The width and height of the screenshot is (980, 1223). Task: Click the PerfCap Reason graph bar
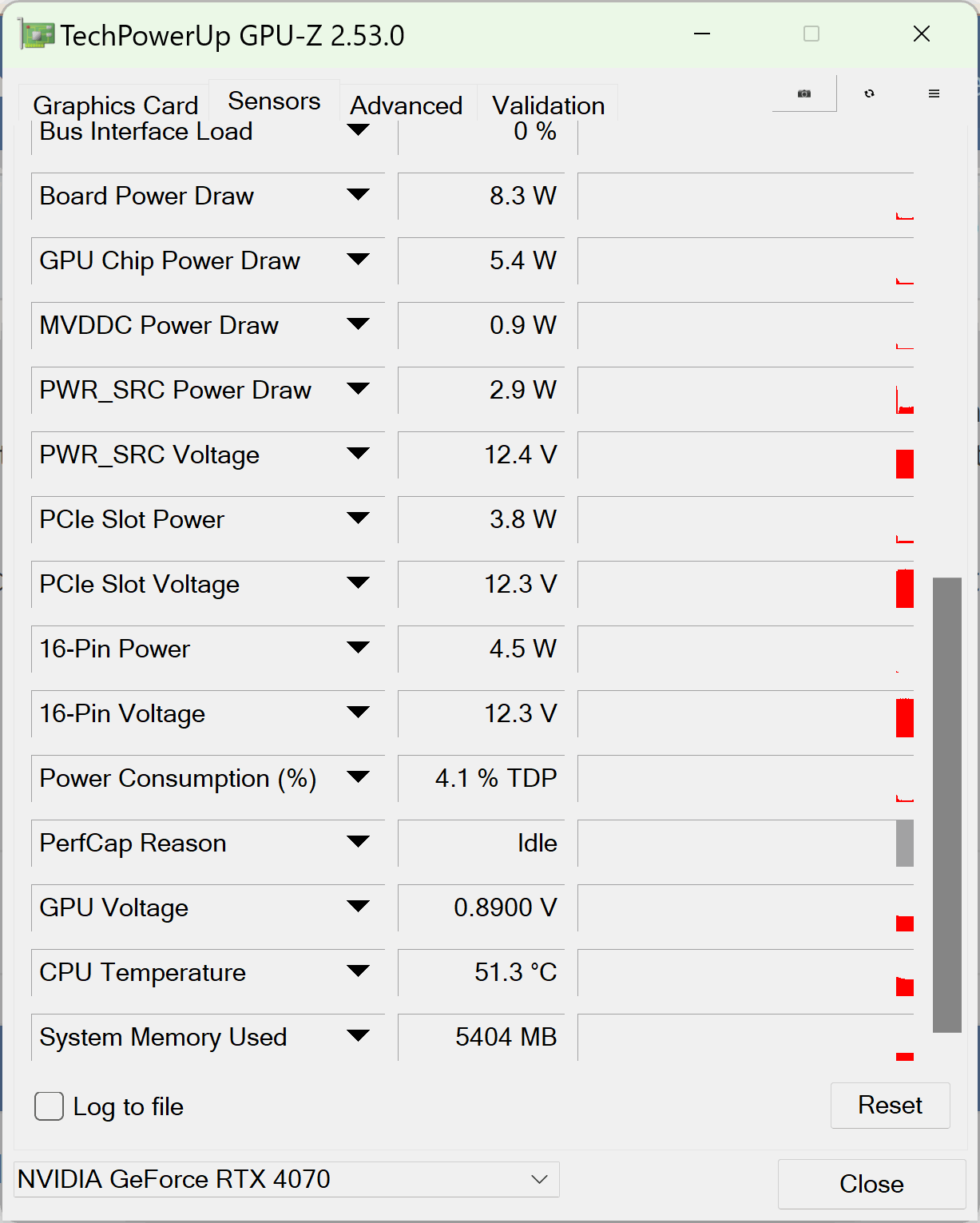click(x=905, y=844)
